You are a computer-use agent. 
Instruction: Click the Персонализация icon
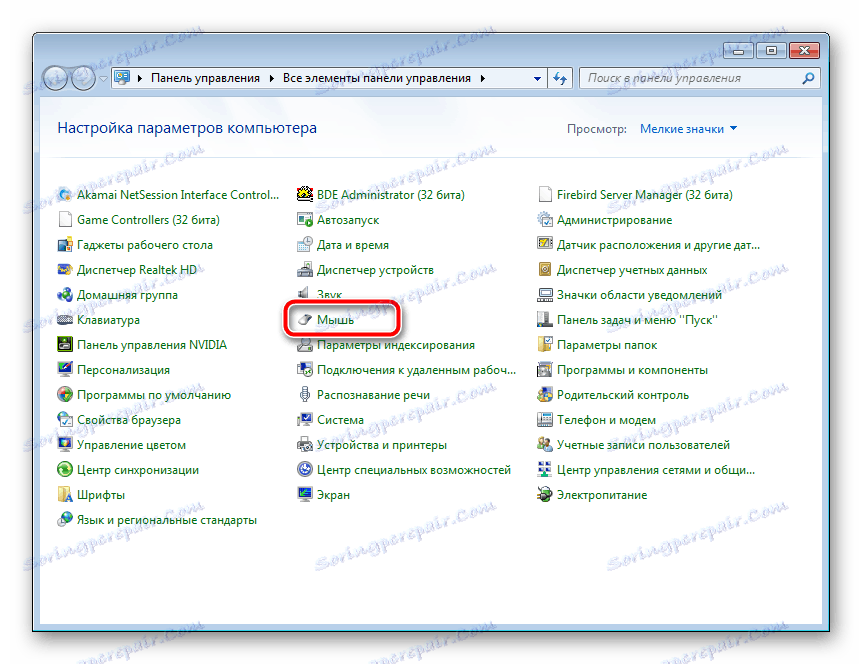click(x=65, y=370)
